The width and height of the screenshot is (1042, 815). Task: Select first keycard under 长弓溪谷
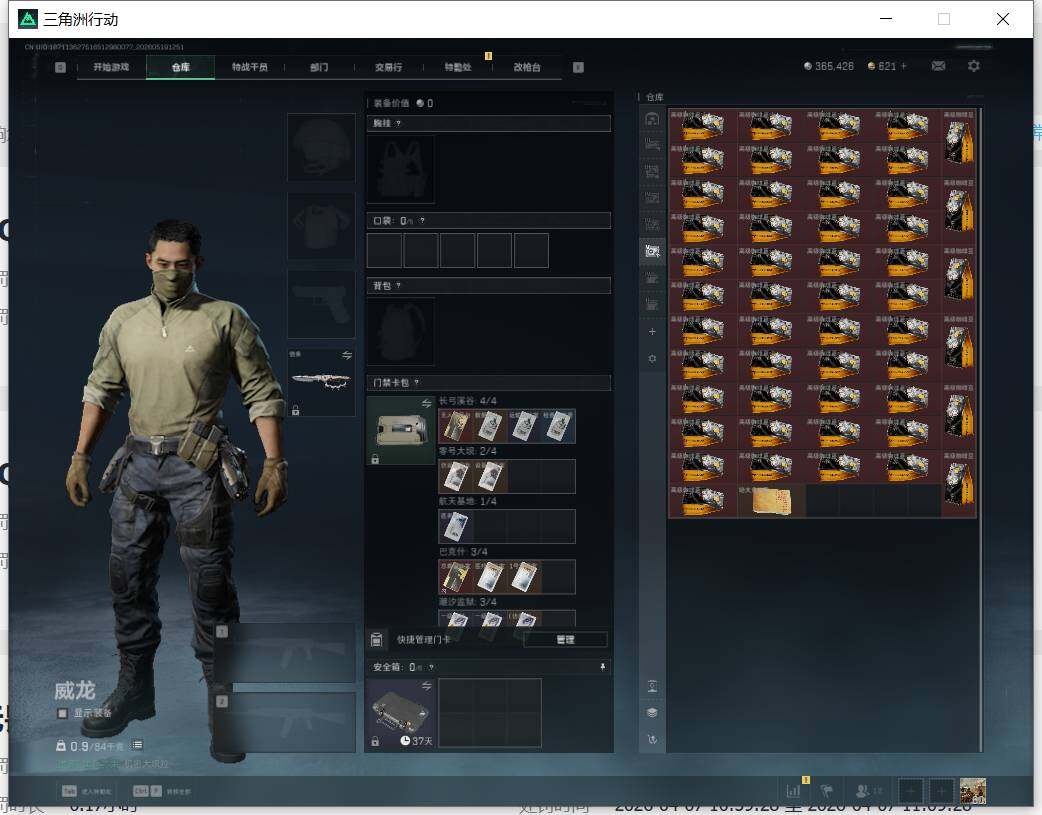coord(455,426)
